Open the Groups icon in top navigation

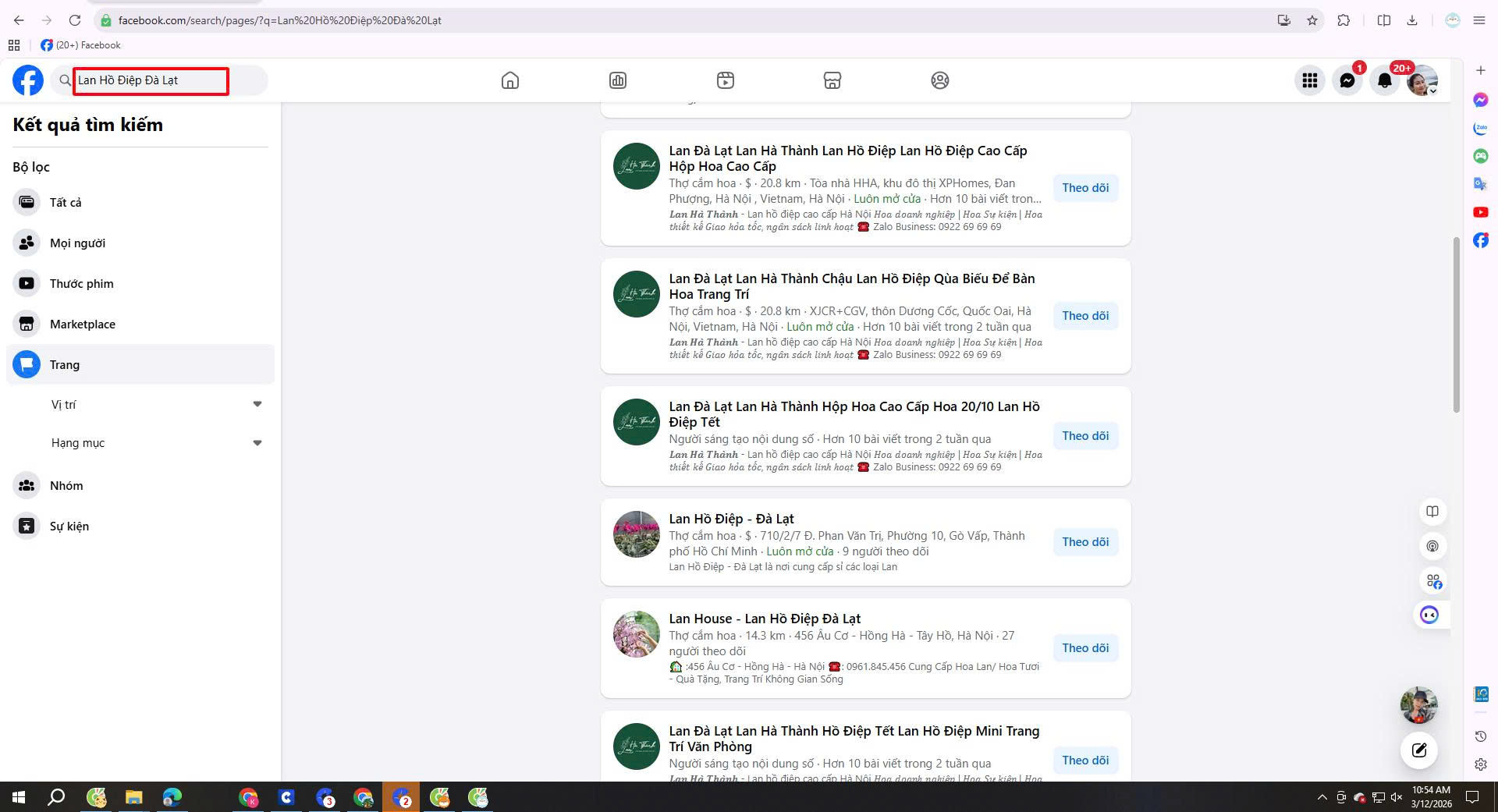point(940,80)
